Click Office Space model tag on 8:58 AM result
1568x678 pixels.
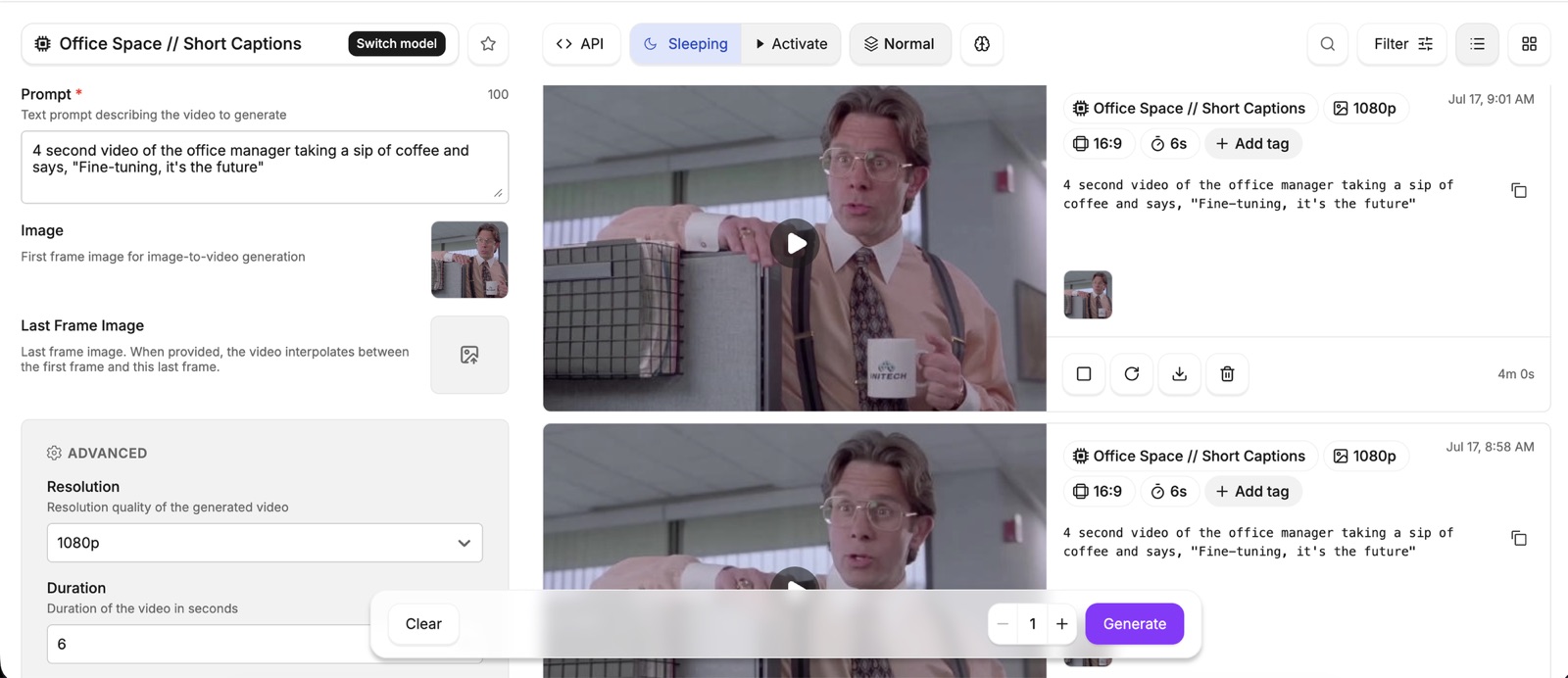pos(1189,457)
